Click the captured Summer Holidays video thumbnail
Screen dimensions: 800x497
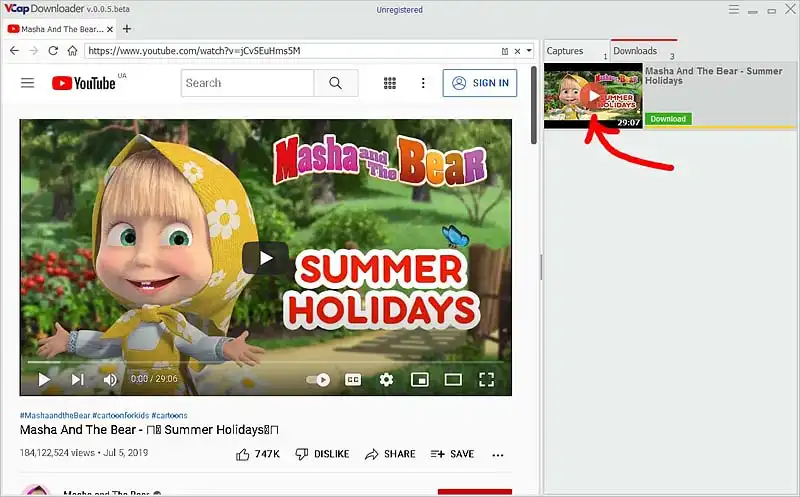(593, 95)
